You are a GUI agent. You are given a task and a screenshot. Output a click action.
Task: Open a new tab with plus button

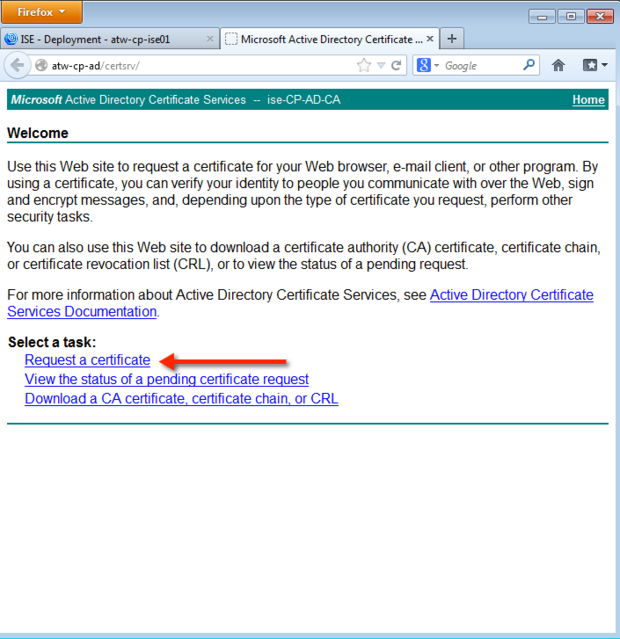click(x=452, y=39)
